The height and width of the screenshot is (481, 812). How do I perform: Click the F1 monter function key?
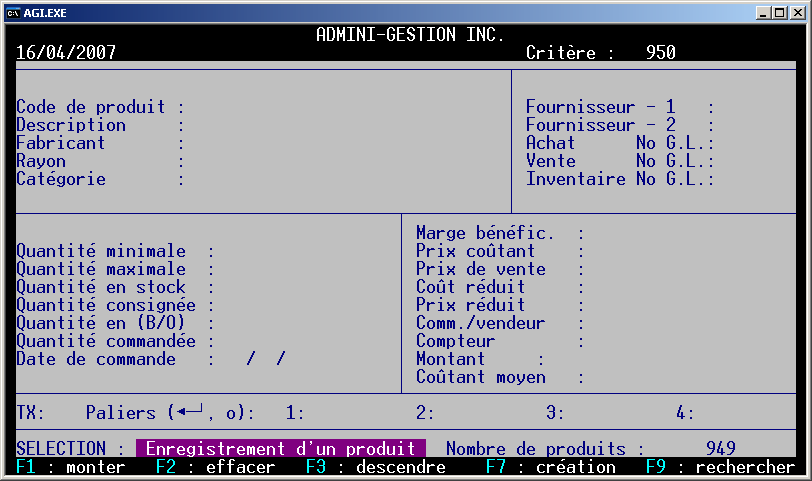pyautogui.click(x=70, y=467)
